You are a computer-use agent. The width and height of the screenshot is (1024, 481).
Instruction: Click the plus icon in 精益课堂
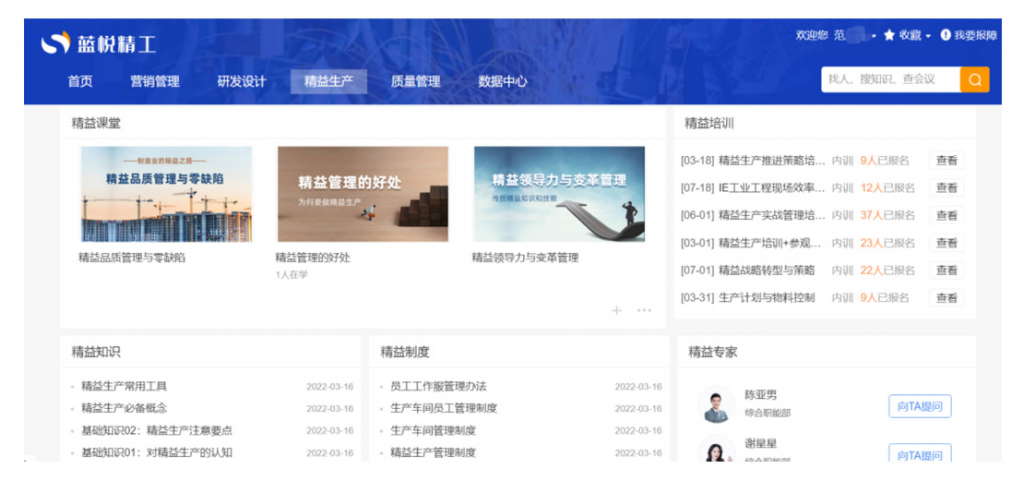coord(616,310)
